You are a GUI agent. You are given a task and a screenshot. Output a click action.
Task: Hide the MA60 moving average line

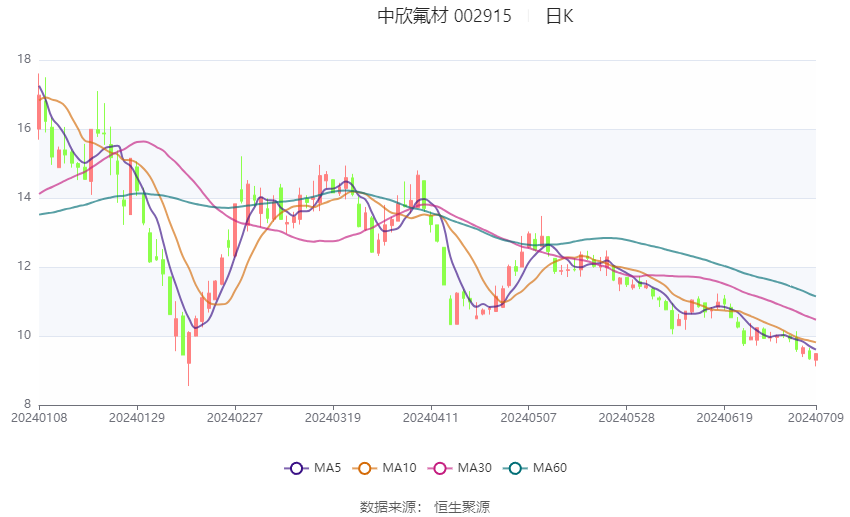tap(535, 468)
